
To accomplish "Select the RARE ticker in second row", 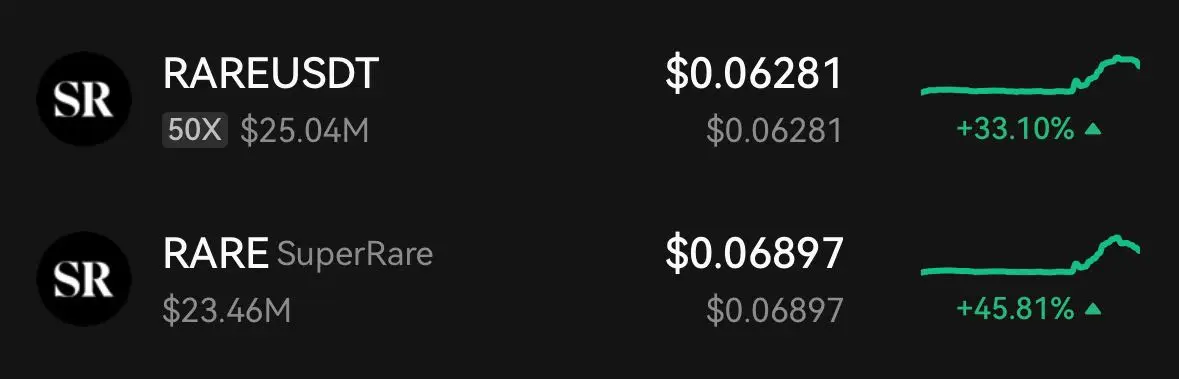I will (216, 254).
